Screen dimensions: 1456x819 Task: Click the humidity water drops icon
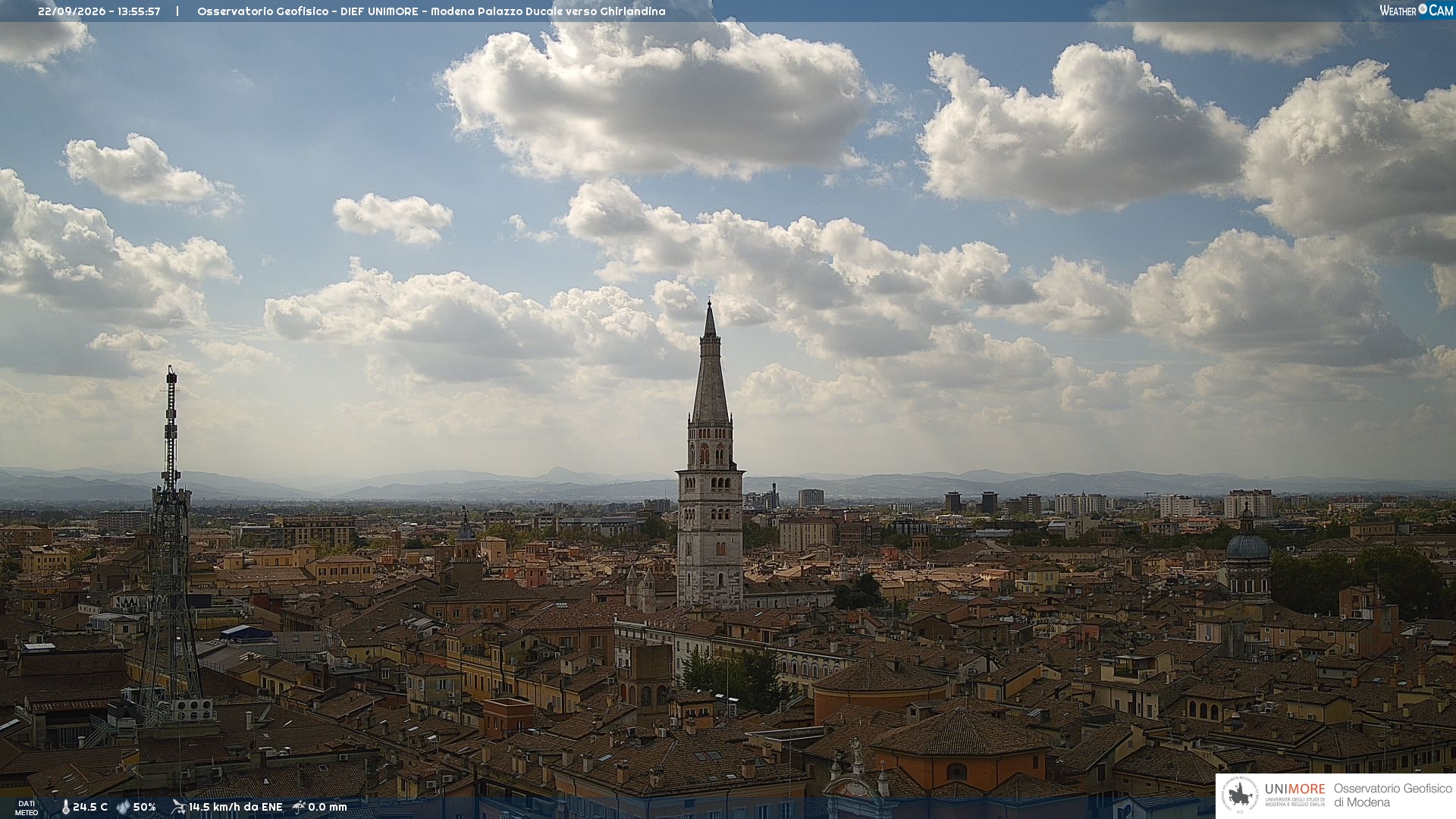pyautogui.click(x=123, y=807)
